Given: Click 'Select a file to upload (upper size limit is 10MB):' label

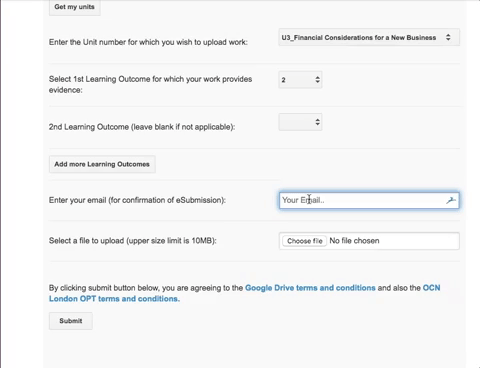Looking at the screenshot, I should pyautogui.click(x=133, y=241).
